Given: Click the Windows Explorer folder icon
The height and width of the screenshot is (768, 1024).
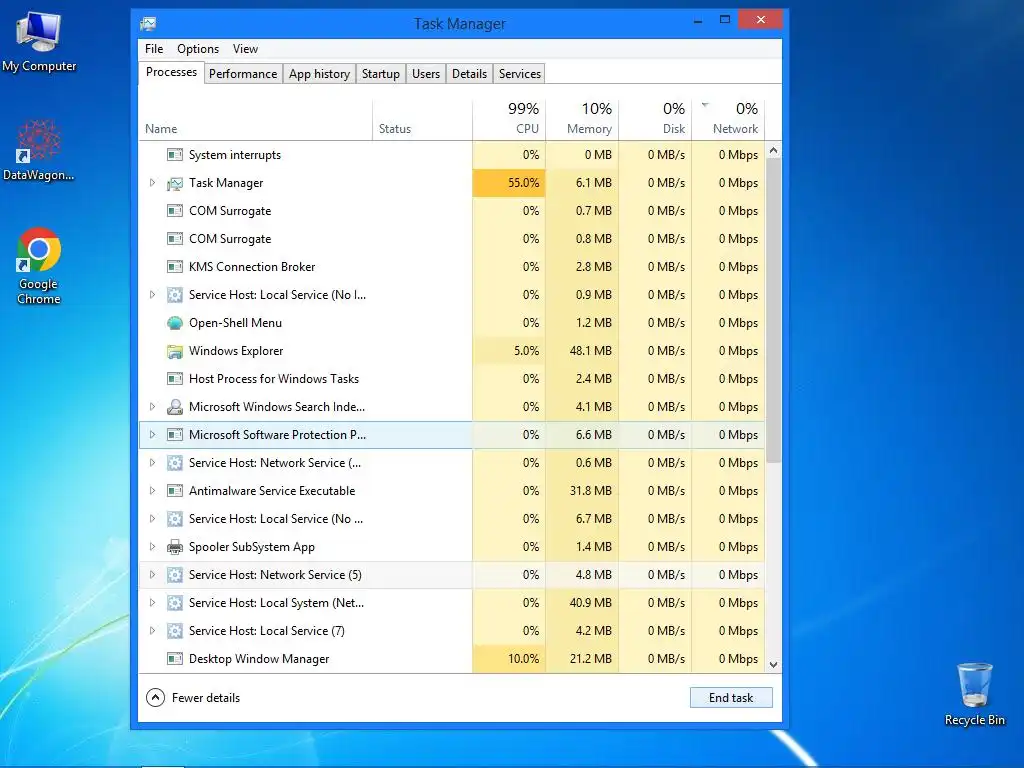Looking at the screenshot, I should pyautogui.click(x=174, y=351).
